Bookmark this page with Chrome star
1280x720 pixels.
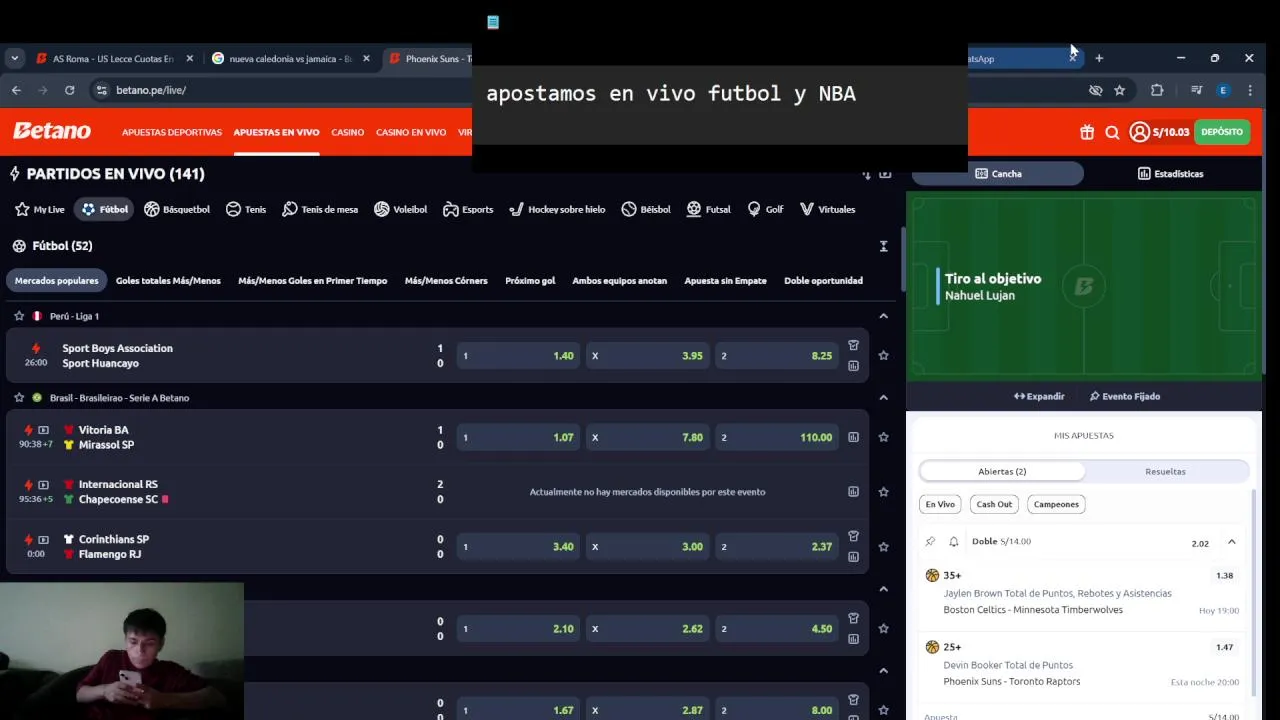(1119, 90)
